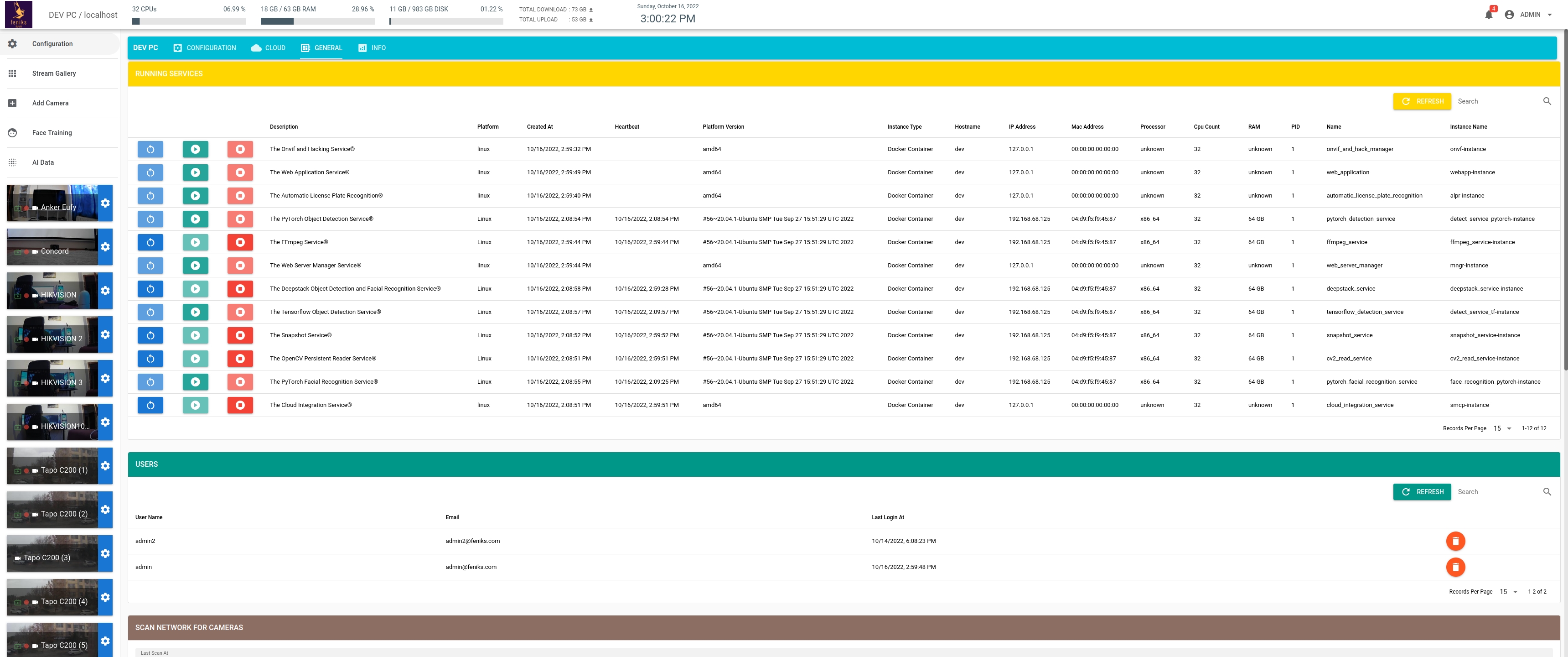Switch to the CLOUD tab
Viewport: 1568px width, 657px height.
click(x=268, y=48)
